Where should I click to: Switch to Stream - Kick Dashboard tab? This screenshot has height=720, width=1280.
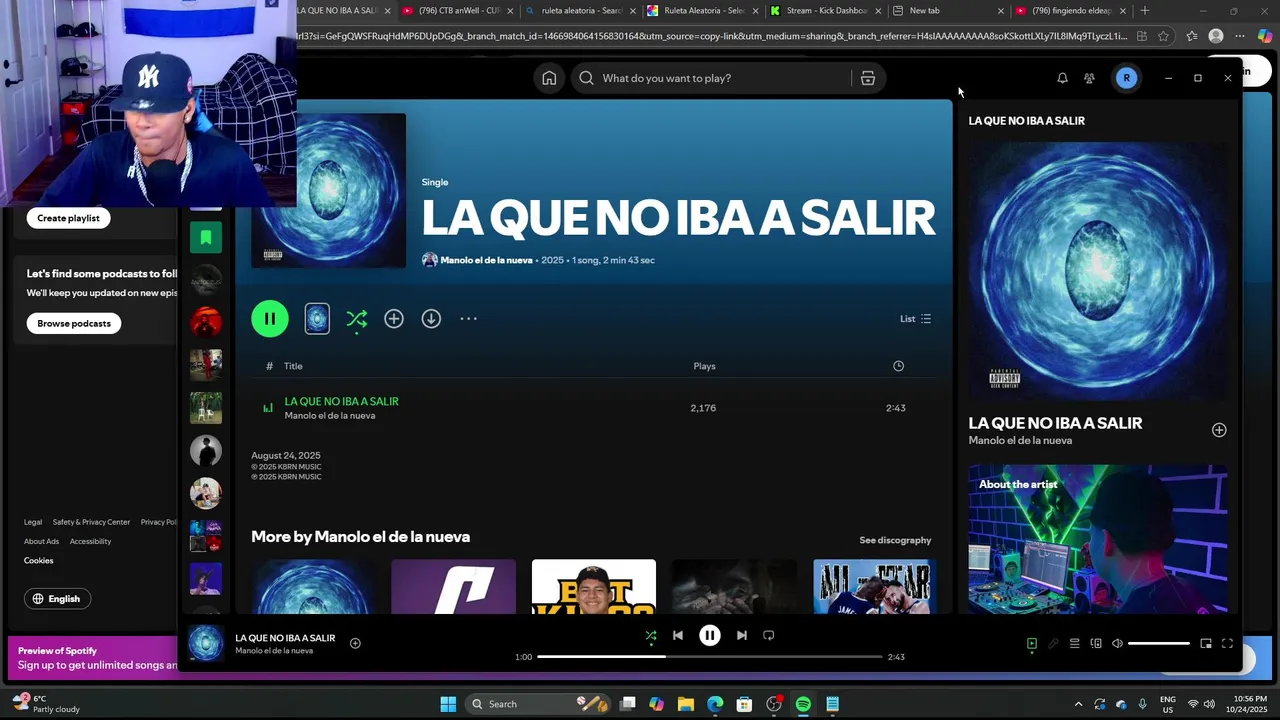click(x=826, y=11)
